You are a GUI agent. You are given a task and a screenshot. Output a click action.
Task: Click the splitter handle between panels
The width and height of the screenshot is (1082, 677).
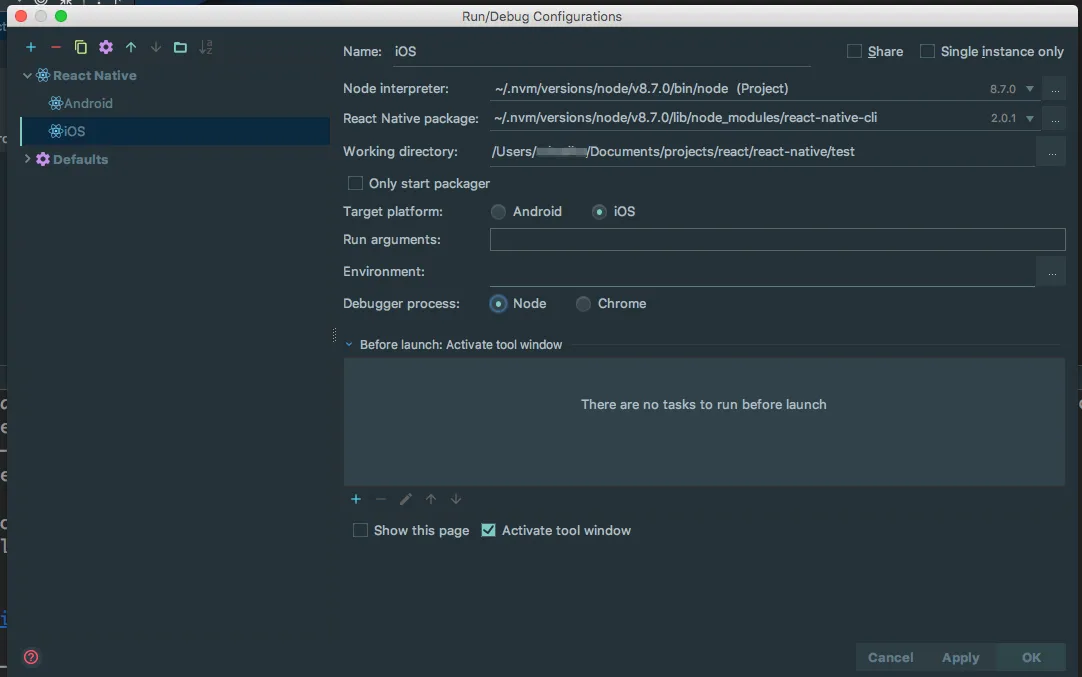[335, 335]
